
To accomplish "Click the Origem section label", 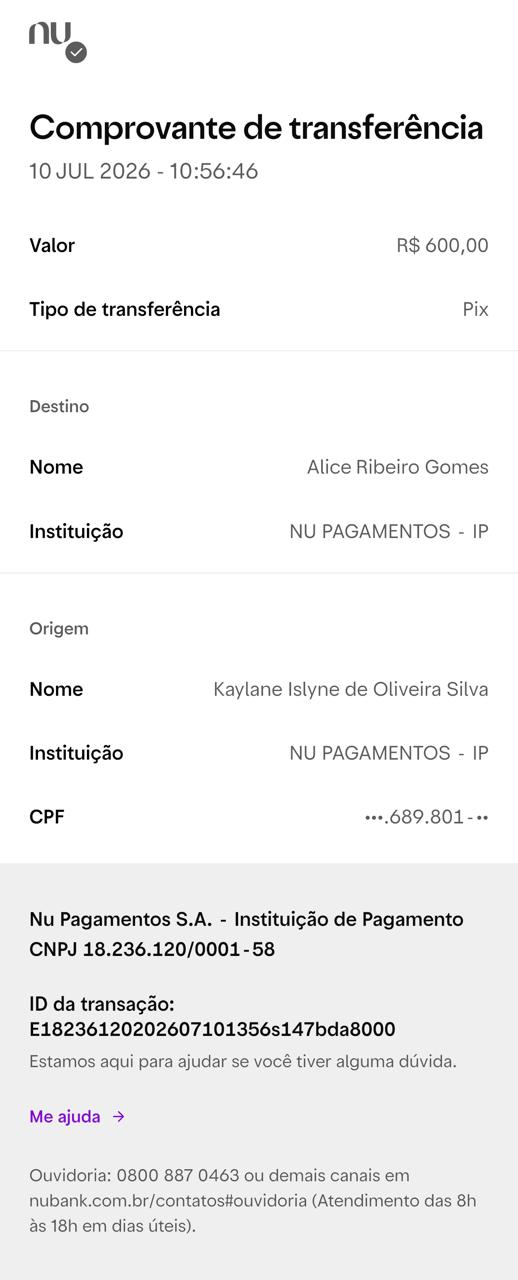I will pyautogui.click(x=59, y=628).
